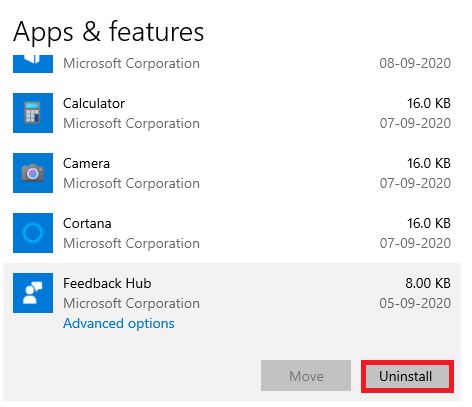This screenshot has width=472, height=407.
Task: Select the Feedback Hub entry title
Action: [x=107, y=283]
